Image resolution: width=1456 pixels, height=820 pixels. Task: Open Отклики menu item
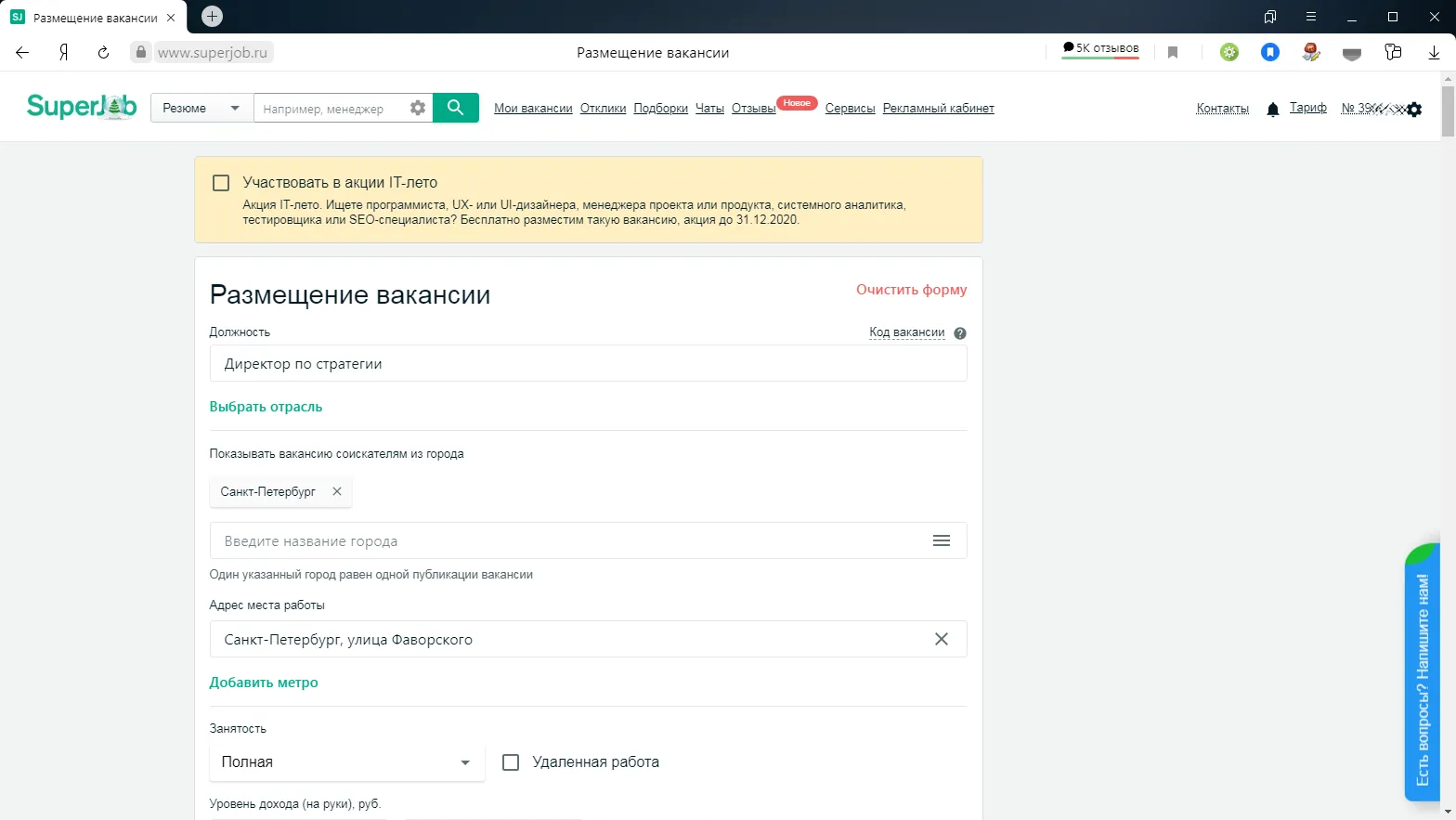point(604,109)
